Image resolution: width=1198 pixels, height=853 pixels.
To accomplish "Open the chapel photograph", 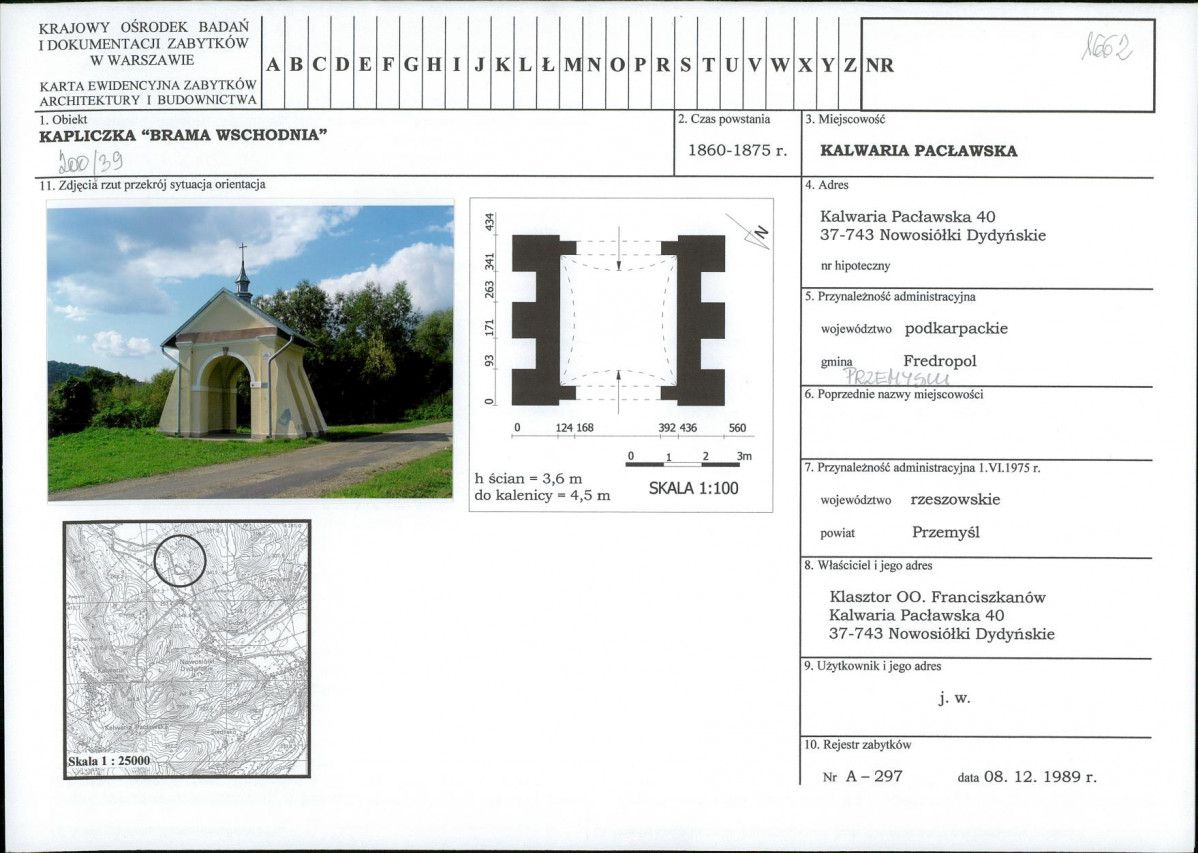I will pos(250,352).
